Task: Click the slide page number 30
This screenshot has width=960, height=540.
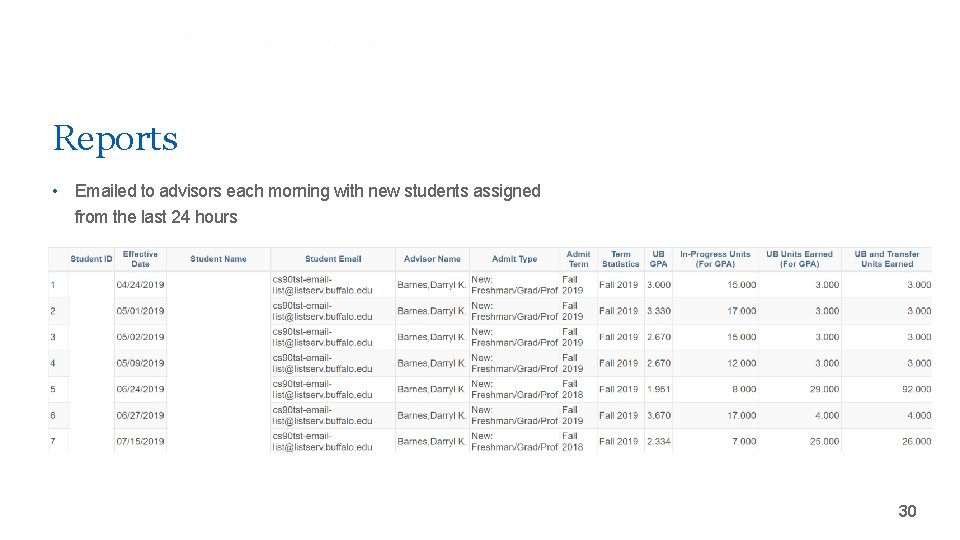Action: [907, 511]
